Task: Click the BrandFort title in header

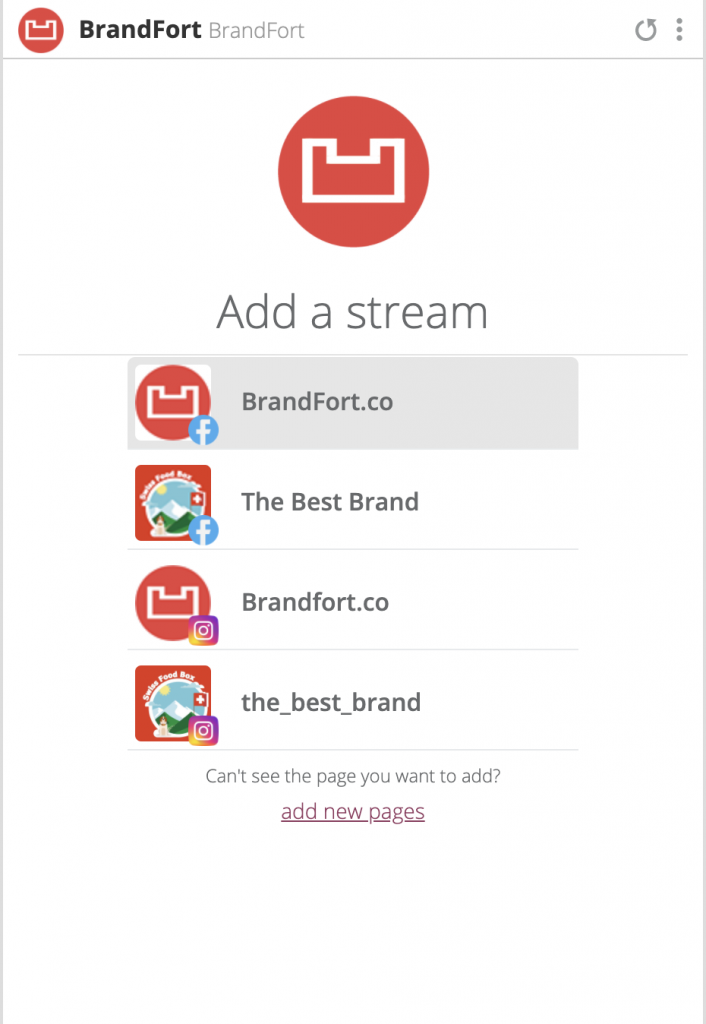Action: (x=140, y=30)
